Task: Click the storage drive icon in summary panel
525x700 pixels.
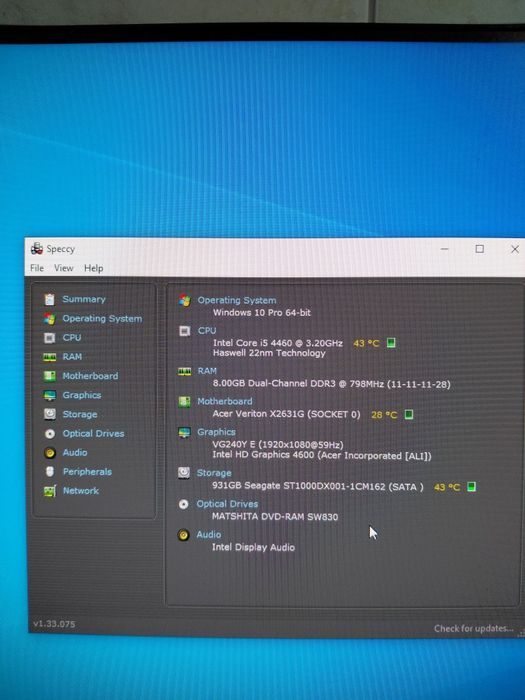Action: point(183,473)
